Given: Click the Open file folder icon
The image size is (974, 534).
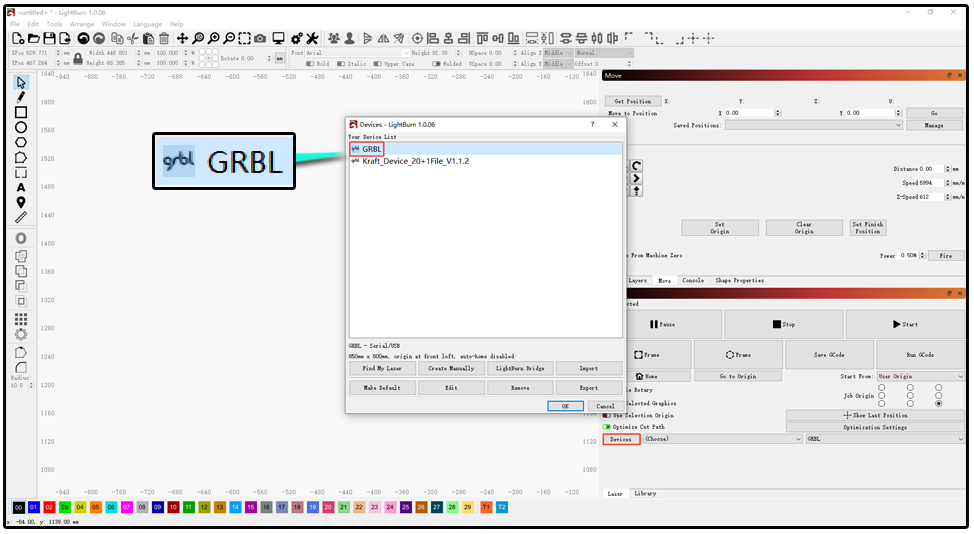Looking at the screenshot, I should point(34,38).
